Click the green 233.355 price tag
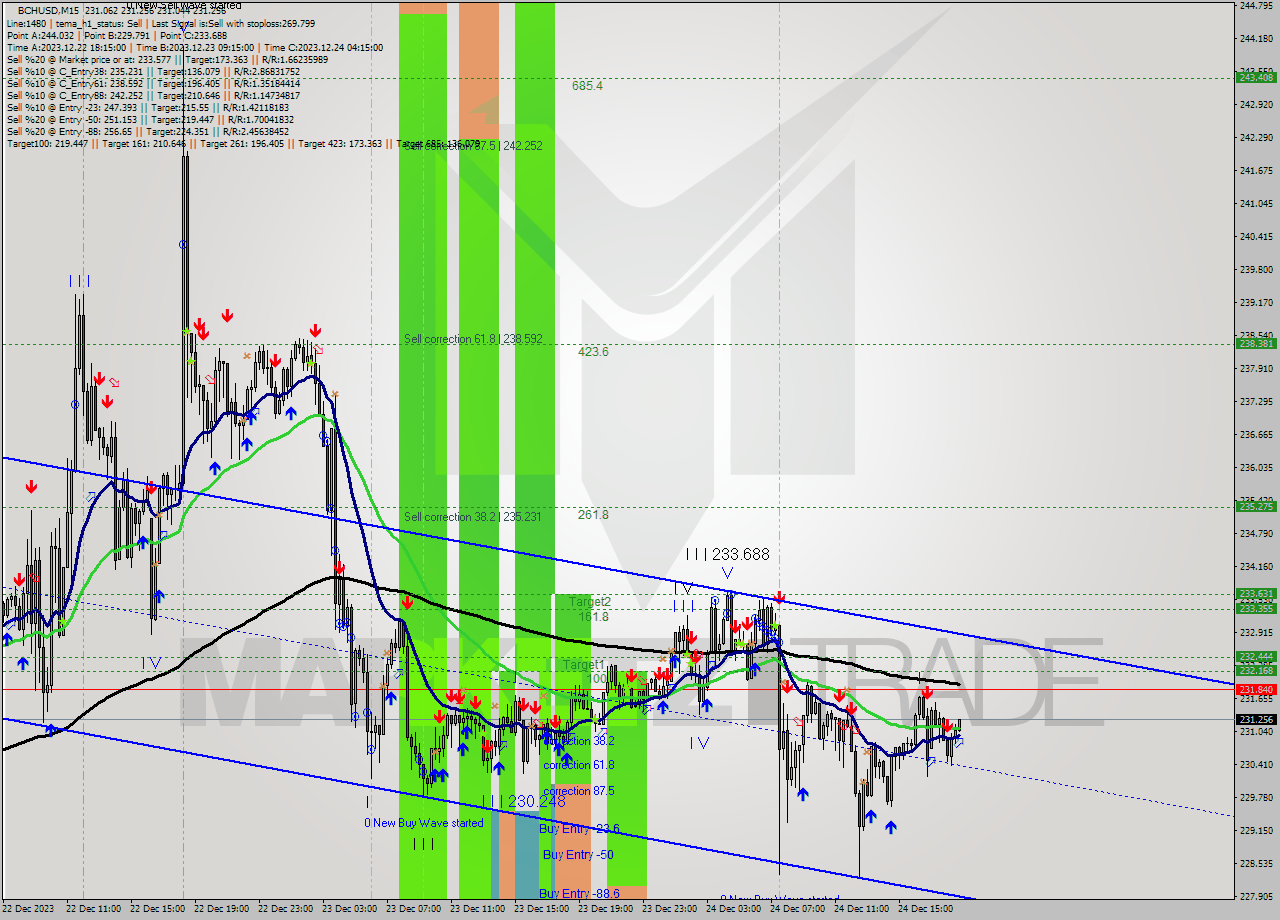The height and width of the screenshot is (920, 1280). pyautogui.click(x=1256, y=608)
